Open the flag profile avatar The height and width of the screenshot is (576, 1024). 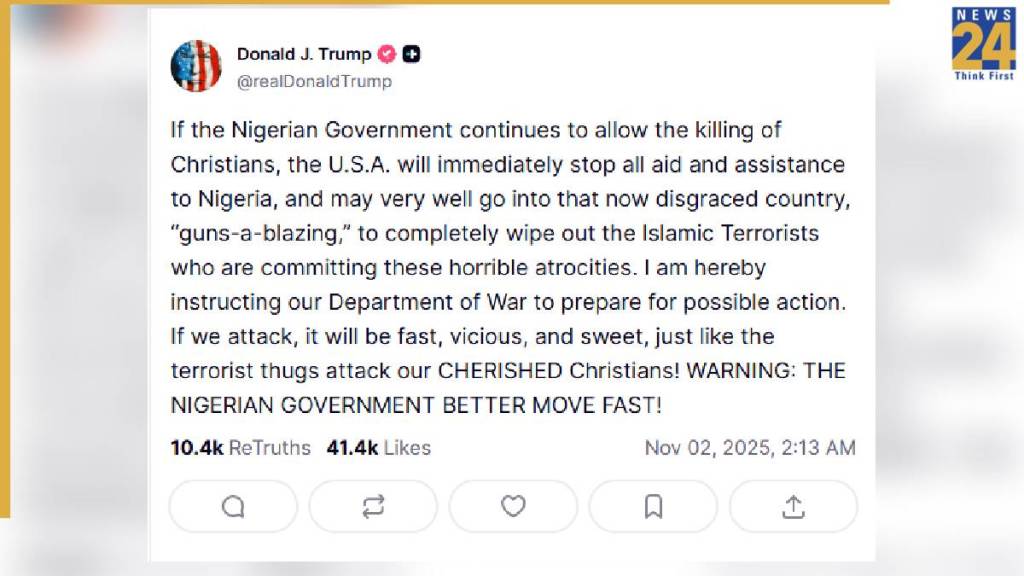click(x=196, y=66)
